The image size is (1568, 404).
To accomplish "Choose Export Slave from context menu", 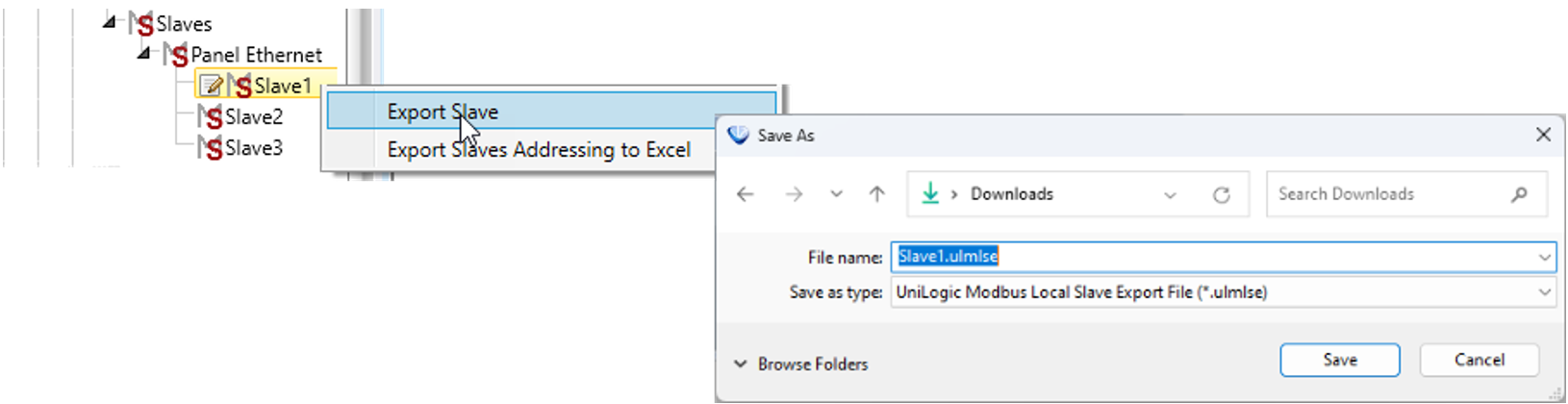I will (x=443, y=112).
